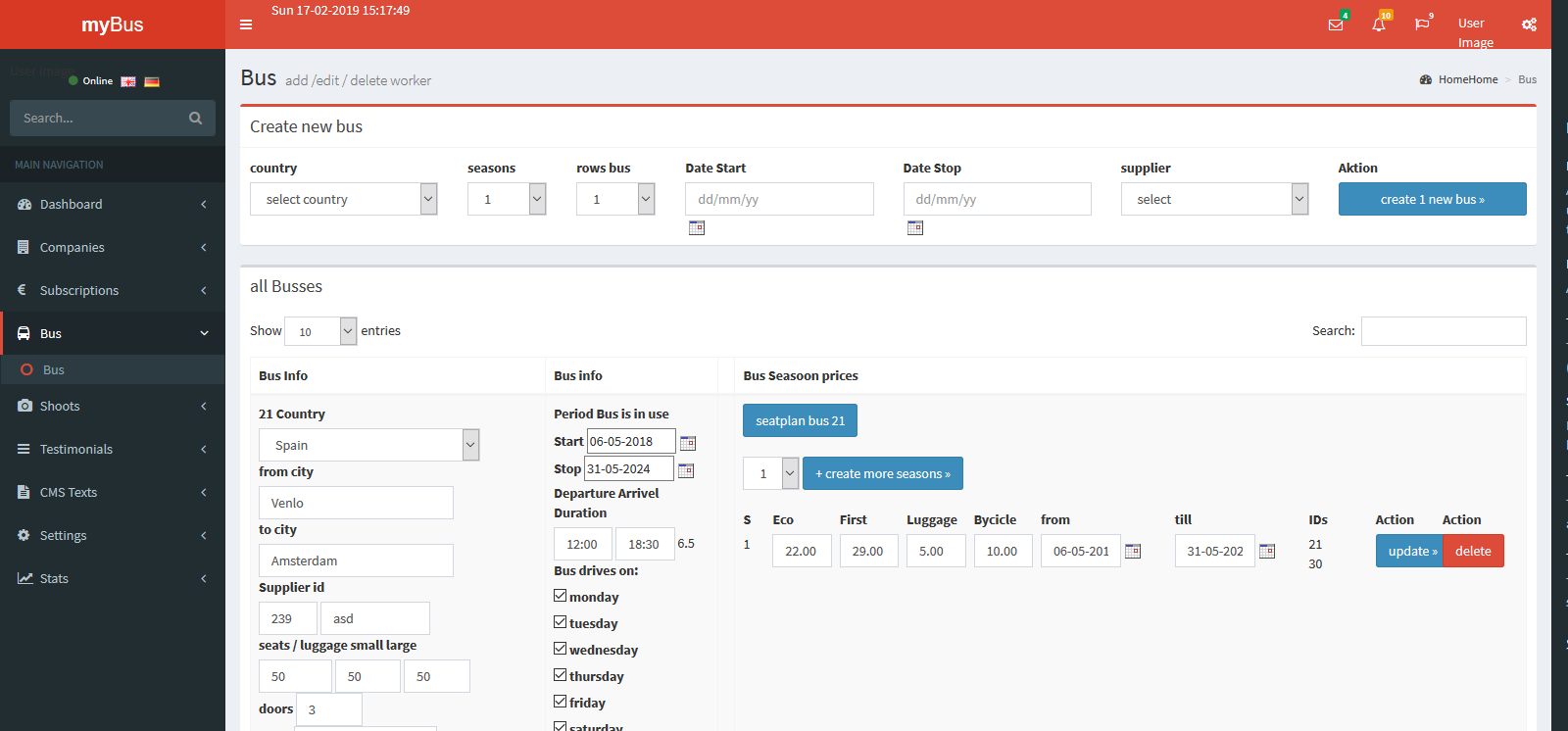
Task: Click the sidebar search magnifier icon
Action: pyautogui.click(x=195, y=119)
